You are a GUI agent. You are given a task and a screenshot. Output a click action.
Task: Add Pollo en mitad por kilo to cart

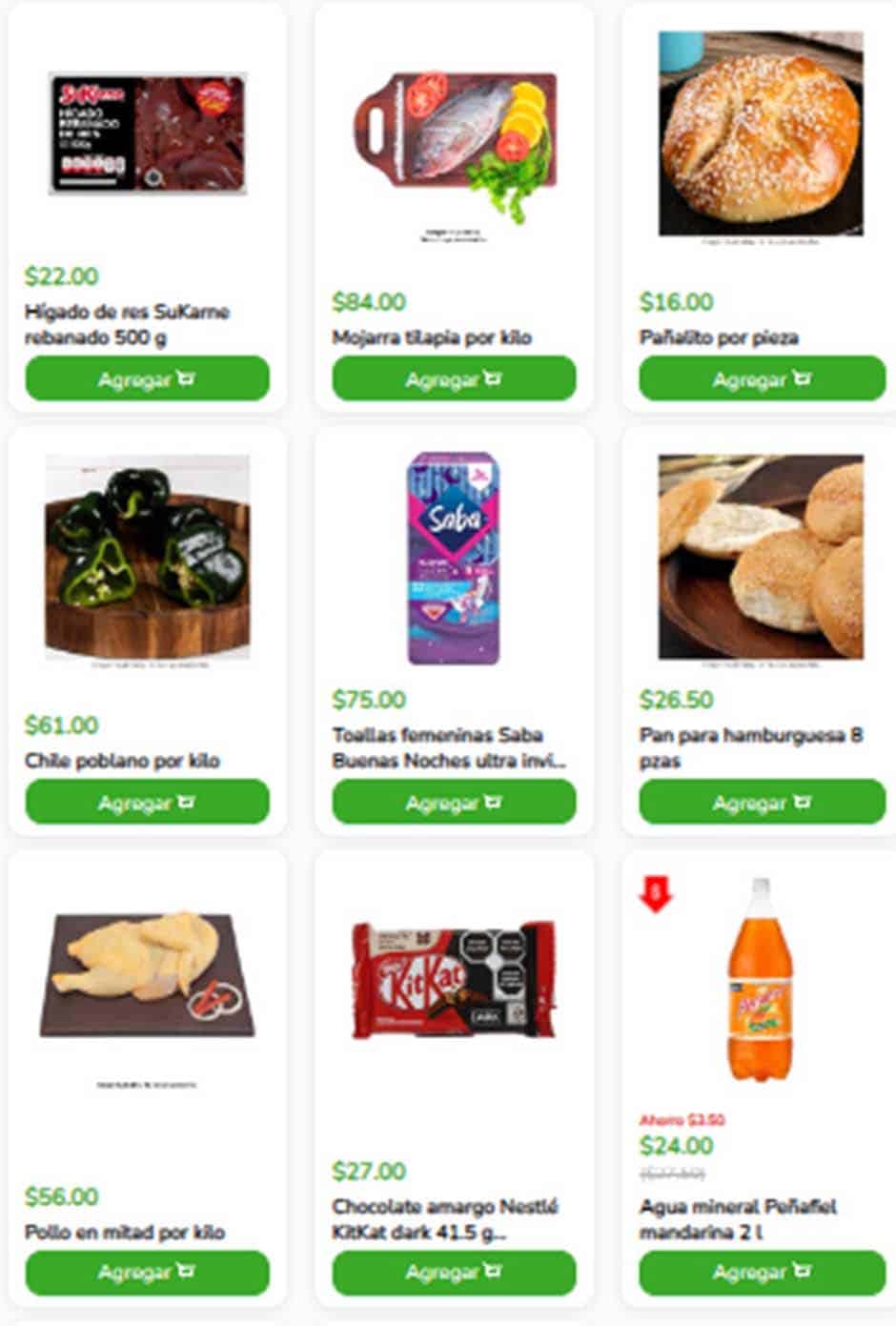pos(147,1272)
